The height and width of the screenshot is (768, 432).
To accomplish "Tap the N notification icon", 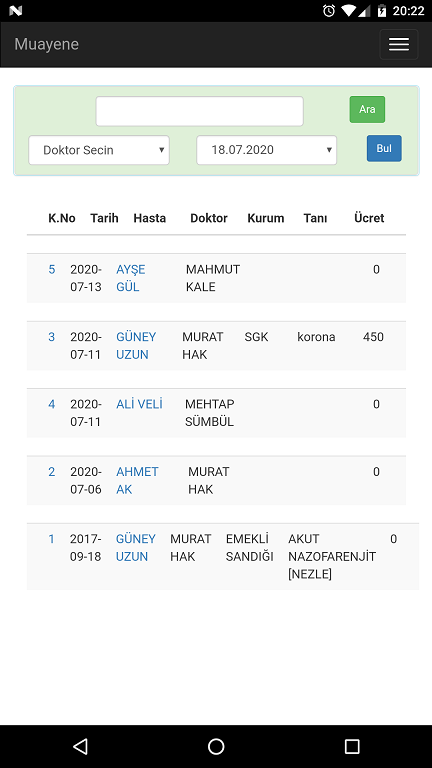I will [16, 10].
